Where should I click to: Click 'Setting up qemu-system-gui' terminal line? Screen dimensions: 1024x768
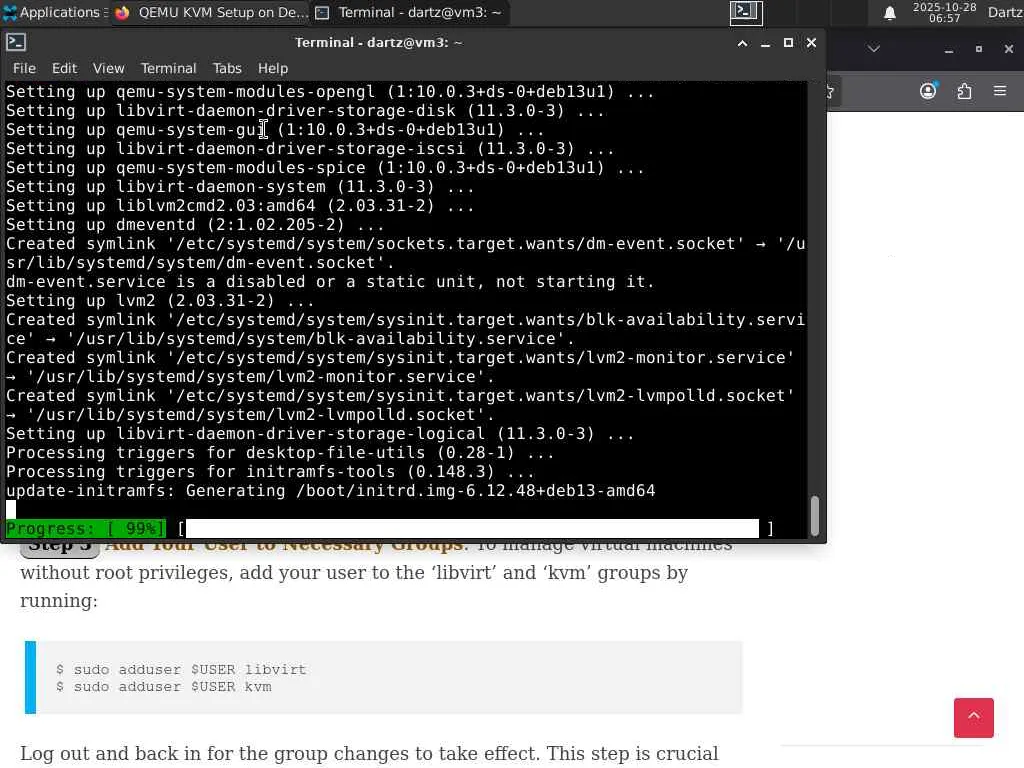(275, 129)
